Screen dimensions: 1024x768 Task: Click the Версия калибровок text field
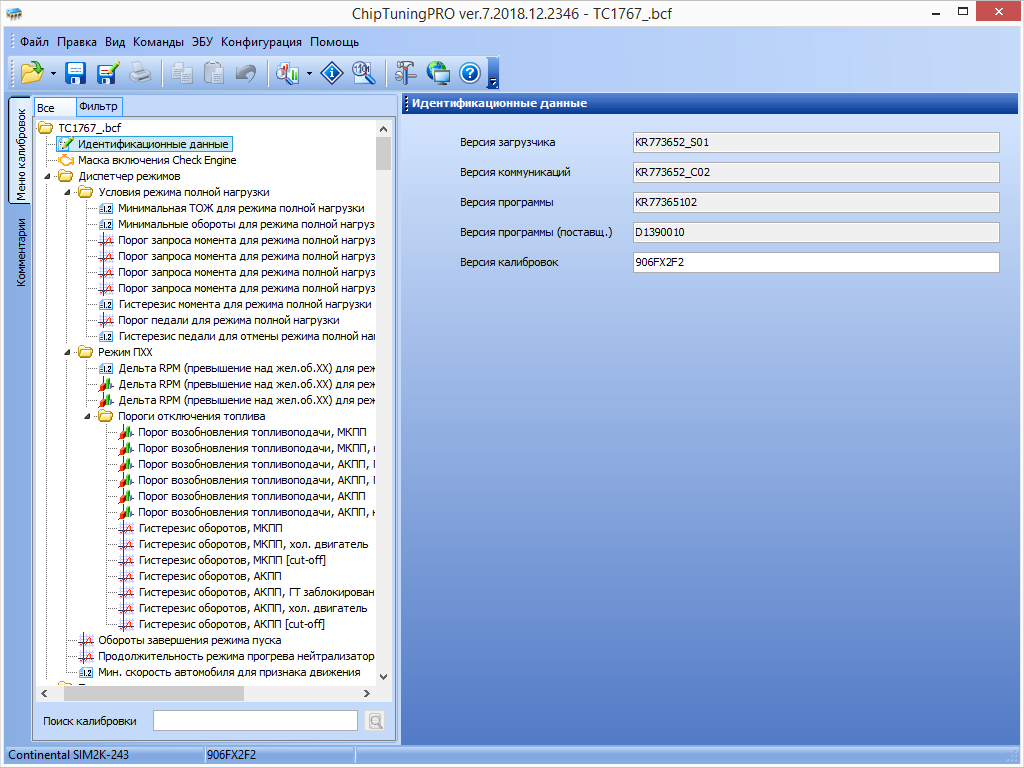816,262
